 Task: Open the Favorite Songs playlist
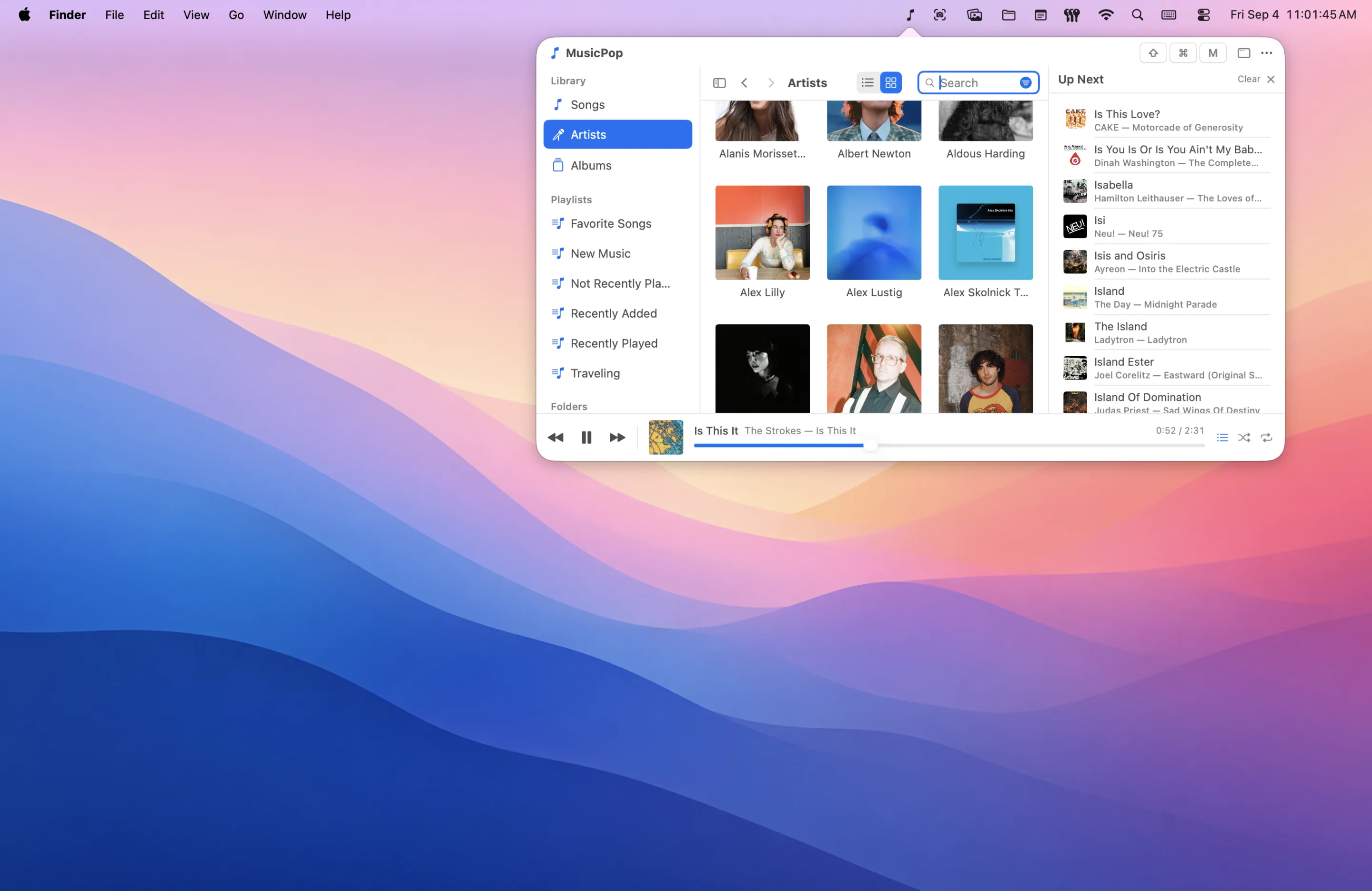point(617,224)
